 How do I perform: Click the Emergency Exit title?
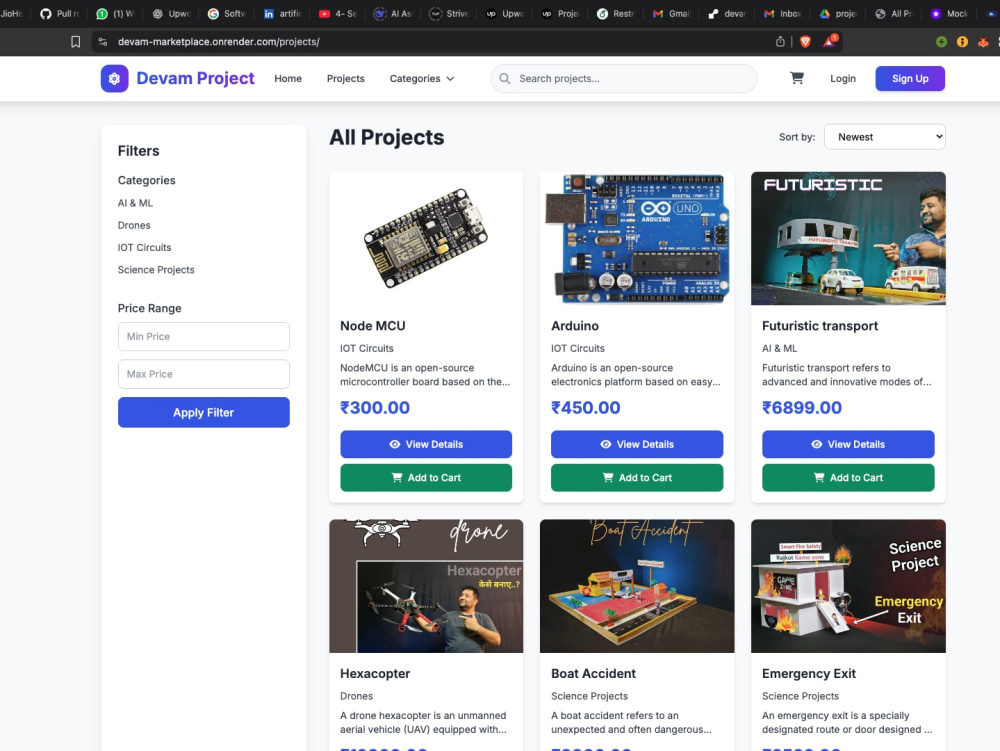(809, 674)
